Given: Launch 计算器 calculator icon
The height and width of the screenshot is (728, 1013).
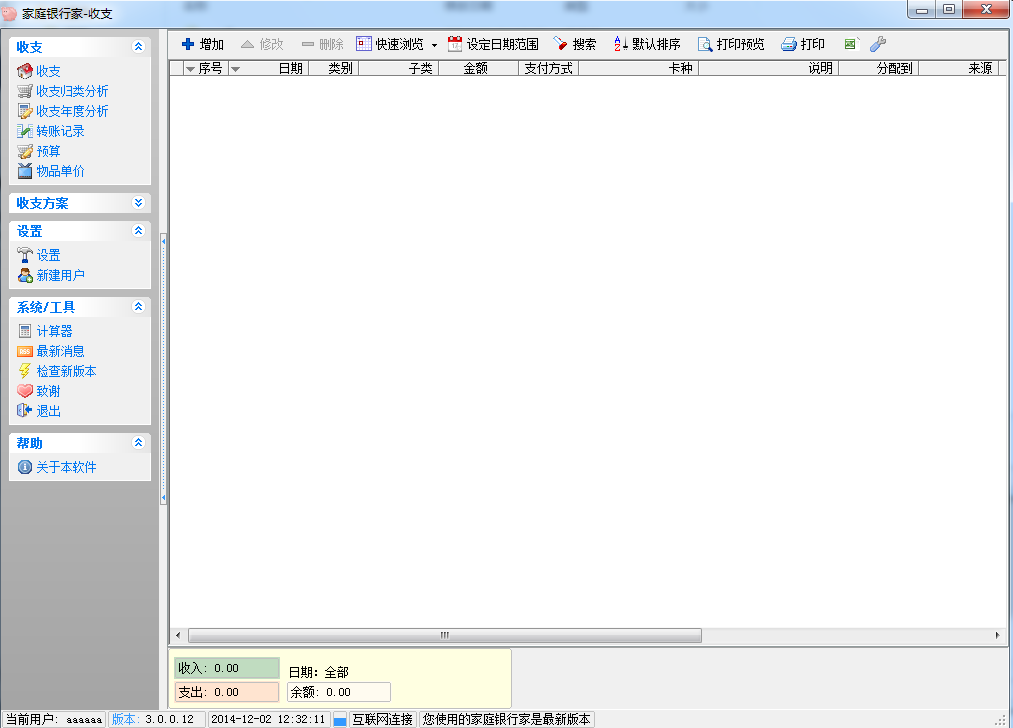Looking at the screenshot, I should [25, 331].
